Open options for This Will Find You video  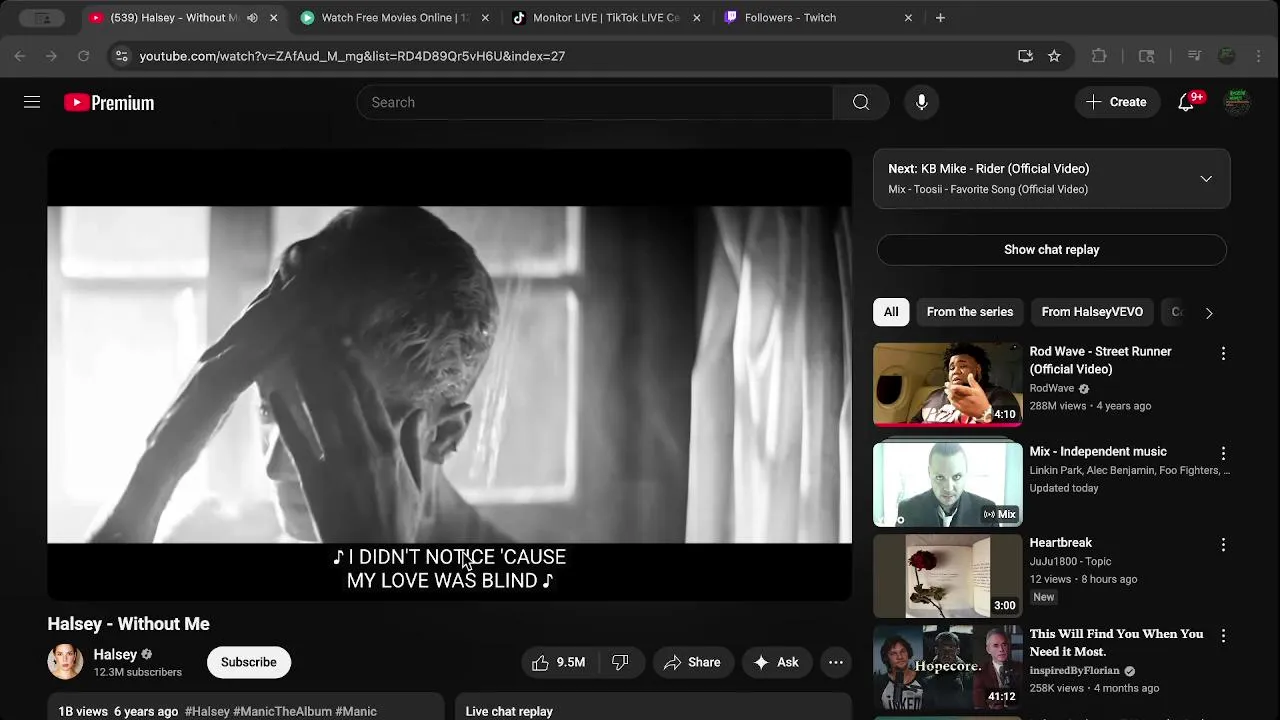[1222, 636]
